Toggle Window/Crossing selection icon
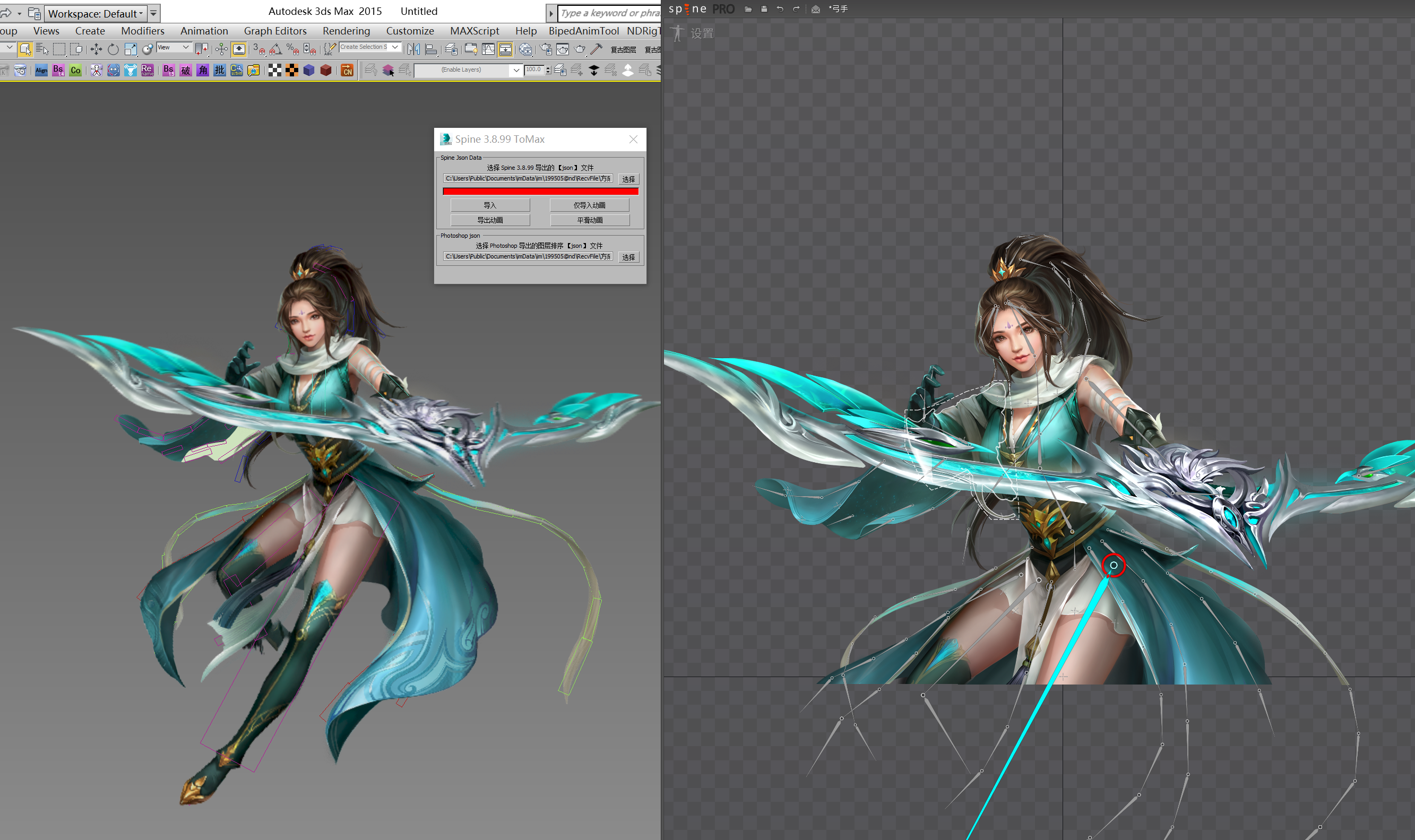 point(76,50)
